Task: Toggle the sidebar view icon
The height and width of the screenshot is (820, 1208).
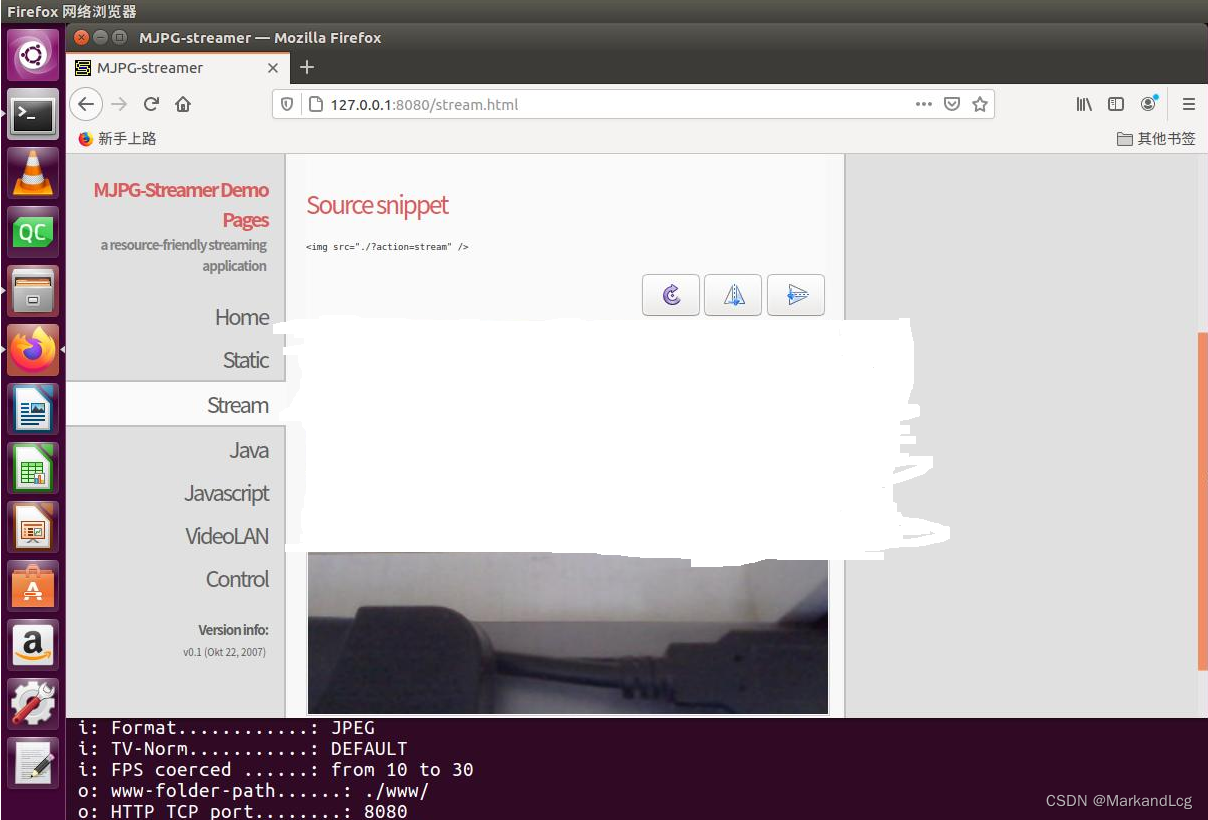Action: click(x=1116, y=104)
